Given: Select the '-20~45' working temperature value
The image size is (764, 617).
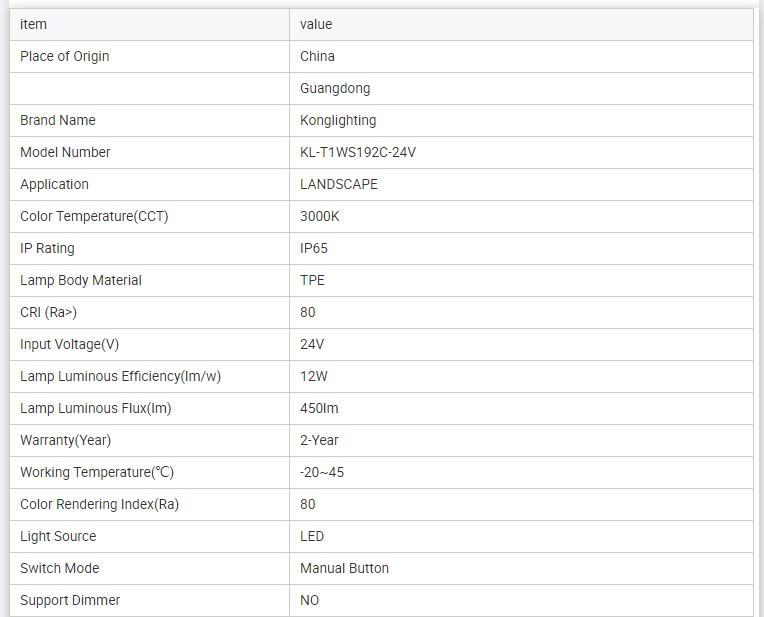Looking at the screenshot, I should [322, 472].
